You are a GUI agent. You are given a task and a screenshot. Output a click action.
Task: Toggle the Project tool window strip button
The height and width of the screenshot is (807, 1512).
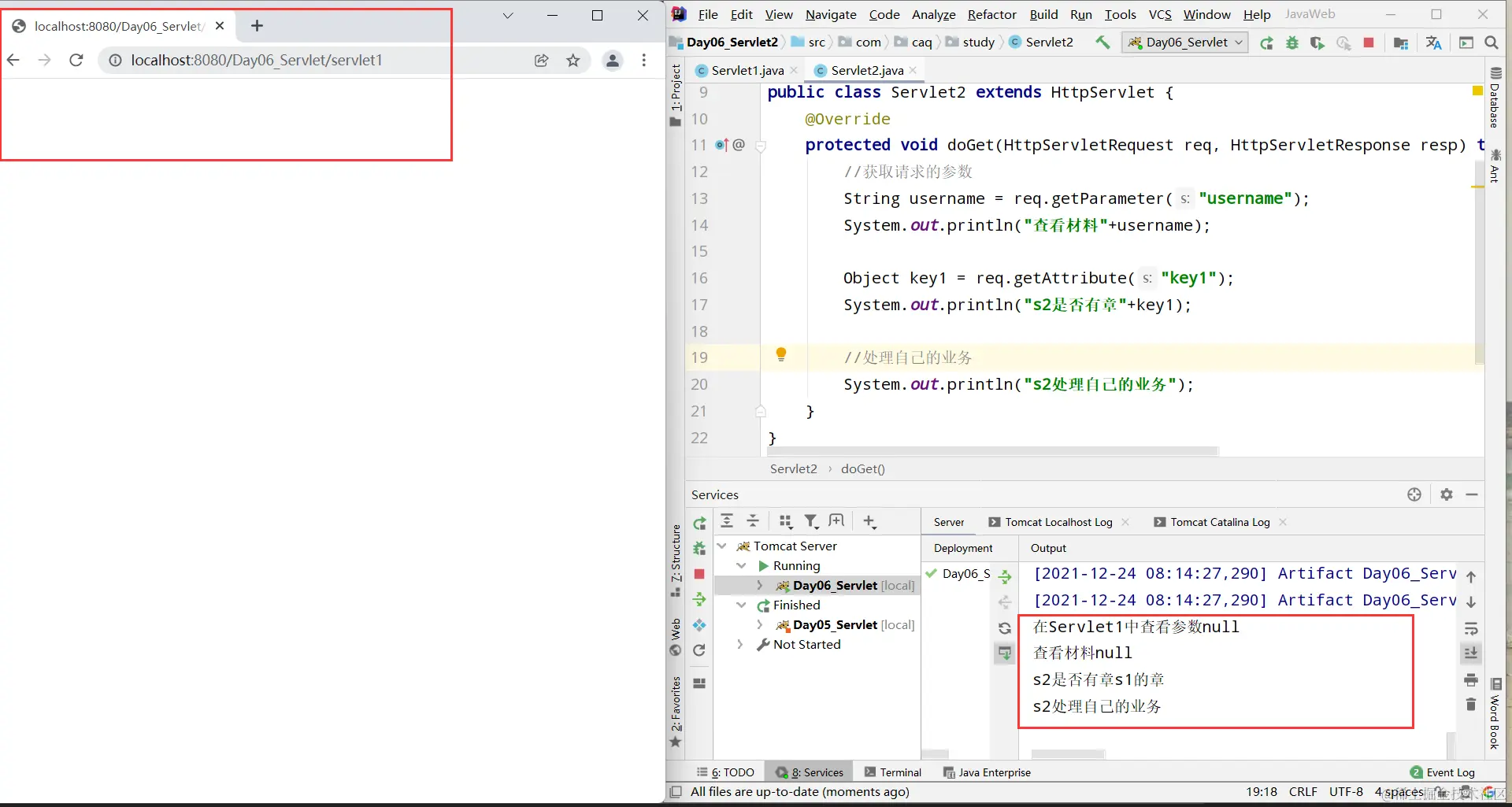[676, 94]
